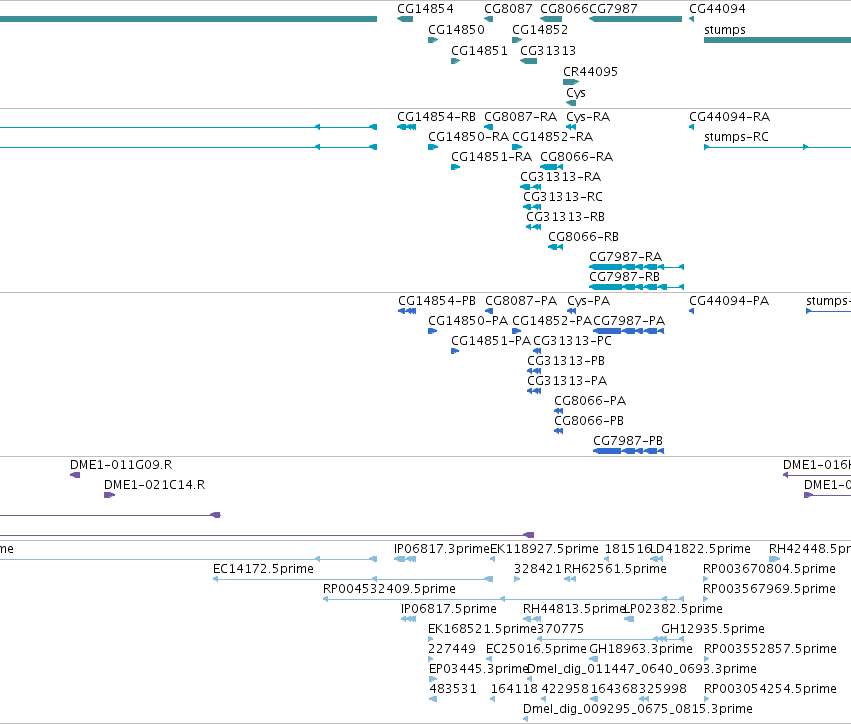Click the stumps gene bar
The width and height of the screenshot is (851, 724).
tap(777, 40)
